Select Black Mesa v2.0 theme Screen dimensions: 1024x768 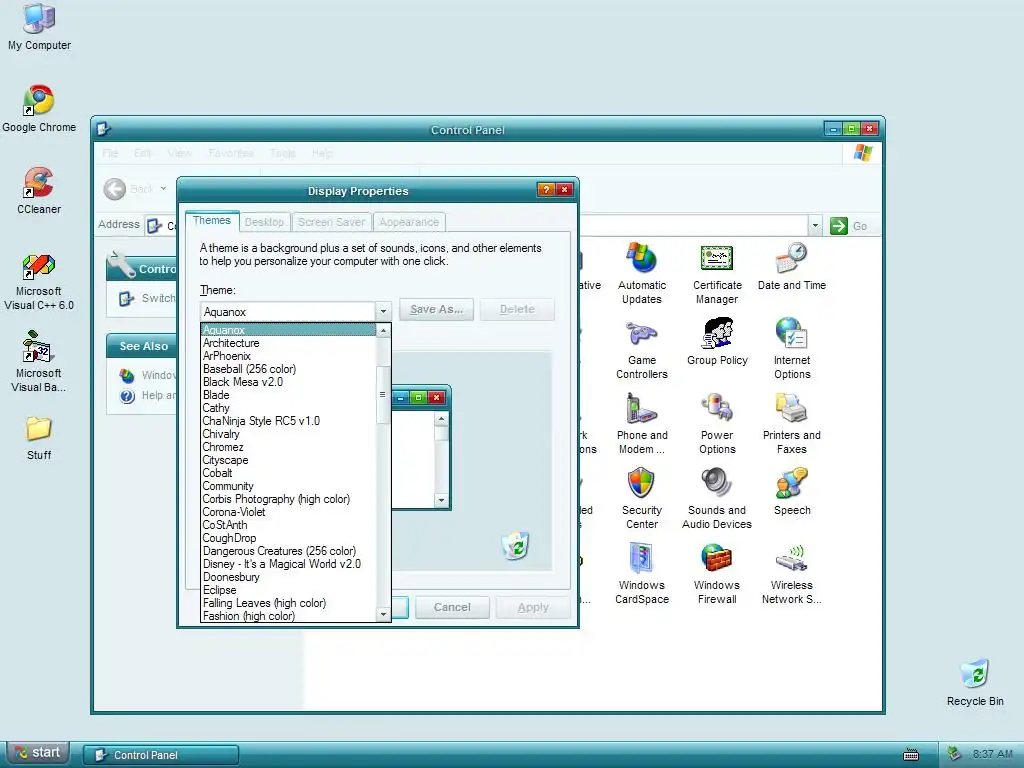288,382
